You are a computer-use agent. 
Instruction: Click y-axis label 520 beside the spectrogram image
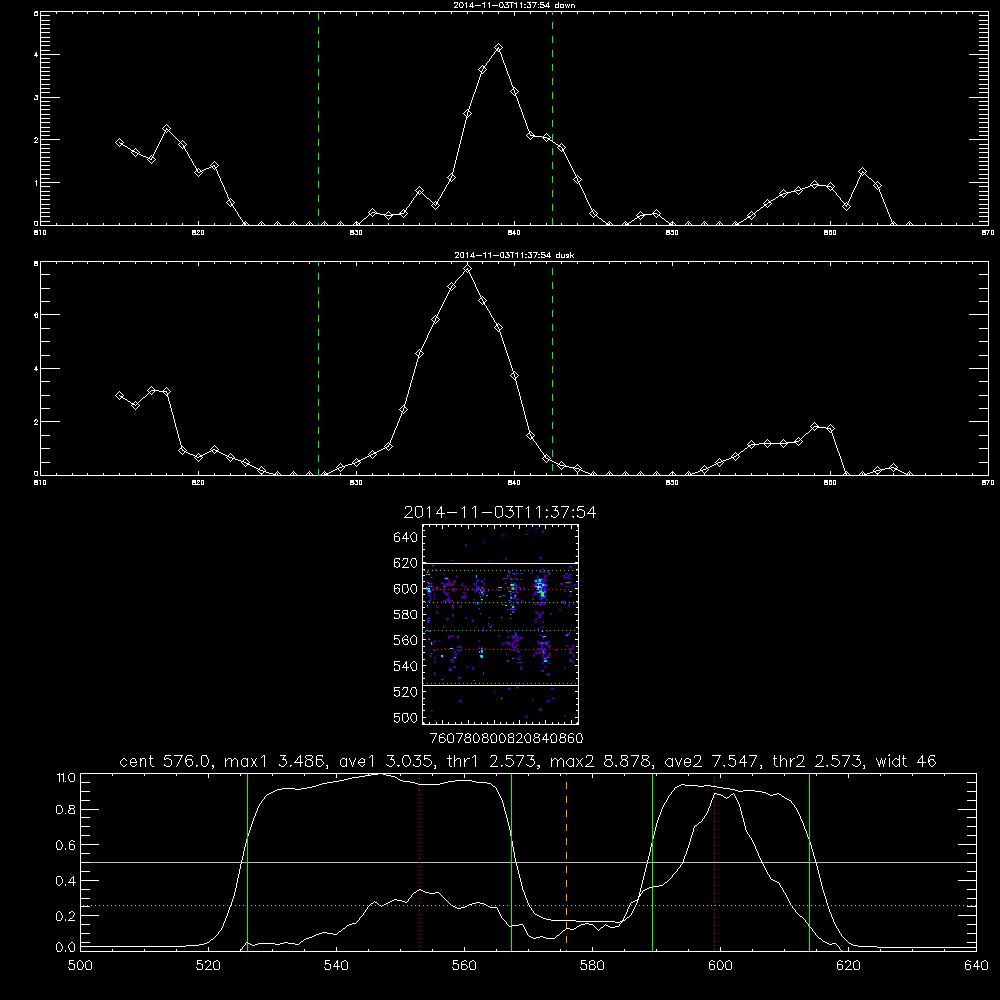405,692
